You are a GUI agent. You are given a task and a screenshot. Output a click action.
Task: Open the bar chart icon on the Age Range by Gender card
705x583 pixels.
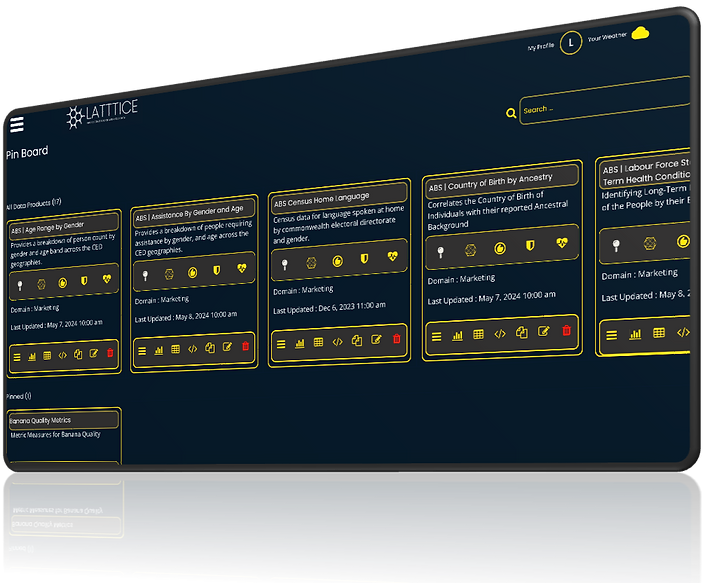tap(32, 357)
